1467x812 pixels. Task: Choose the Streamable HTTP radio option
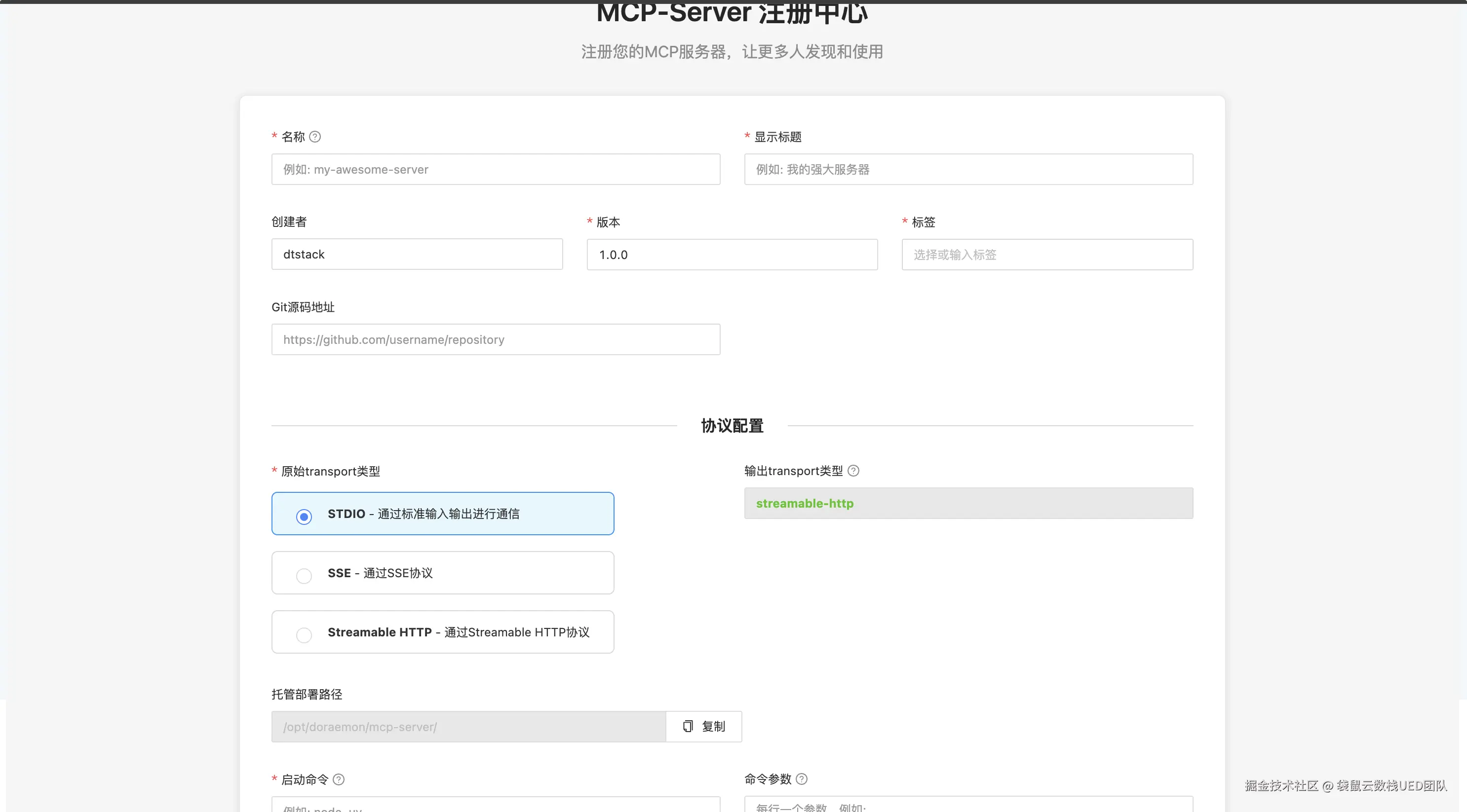click(304, 634)
